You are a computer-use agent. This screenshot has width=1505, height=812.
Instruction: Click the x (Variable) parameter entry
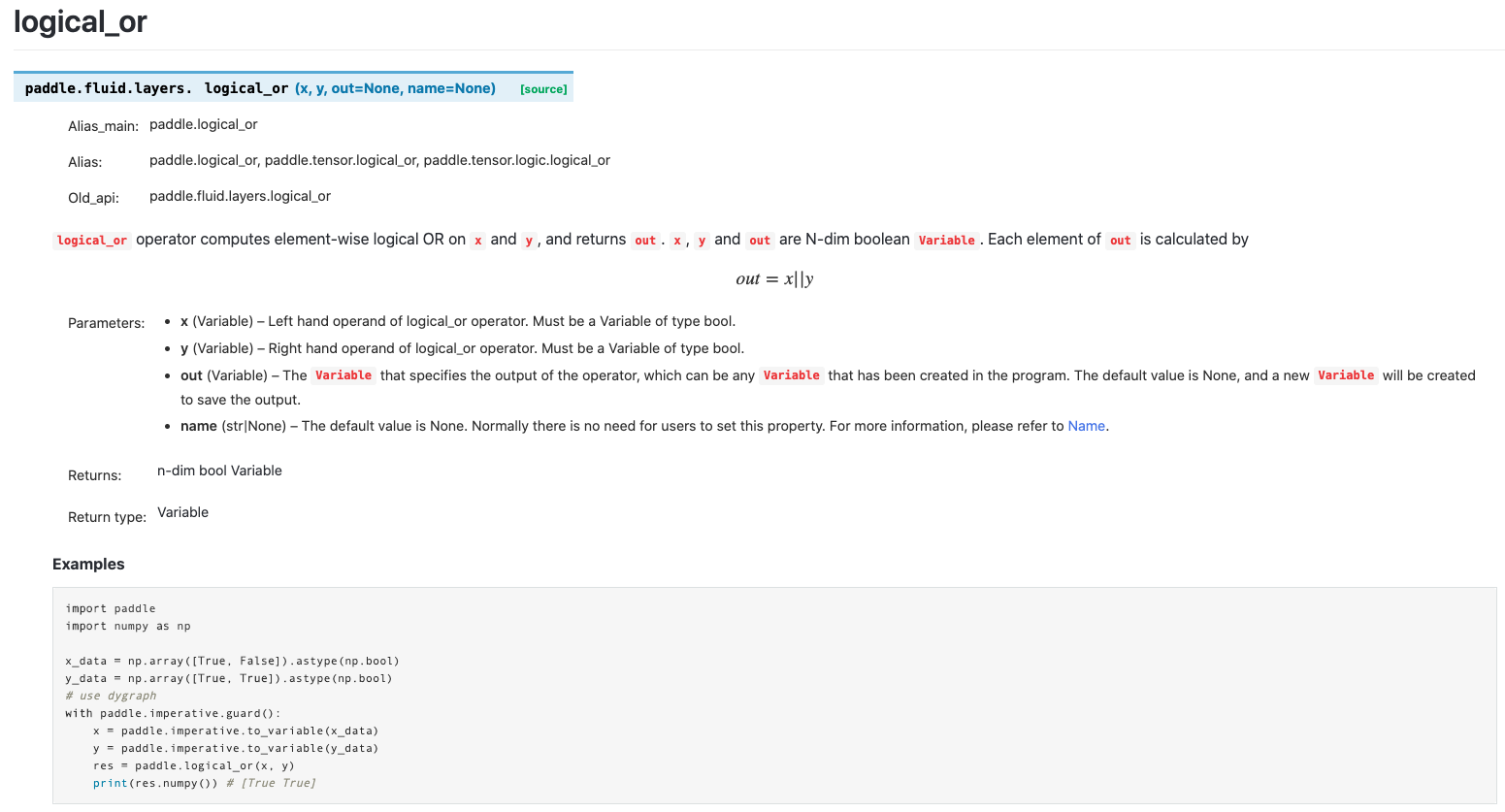click(x=458, y=321)
